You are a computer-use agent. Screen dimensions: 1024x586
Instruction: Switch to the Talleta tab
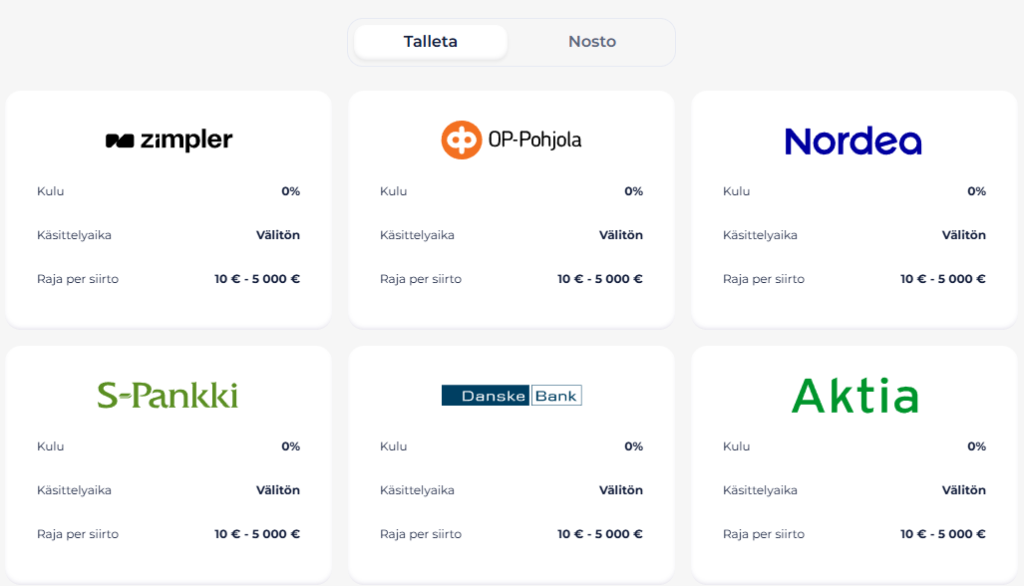click(430, 42)
